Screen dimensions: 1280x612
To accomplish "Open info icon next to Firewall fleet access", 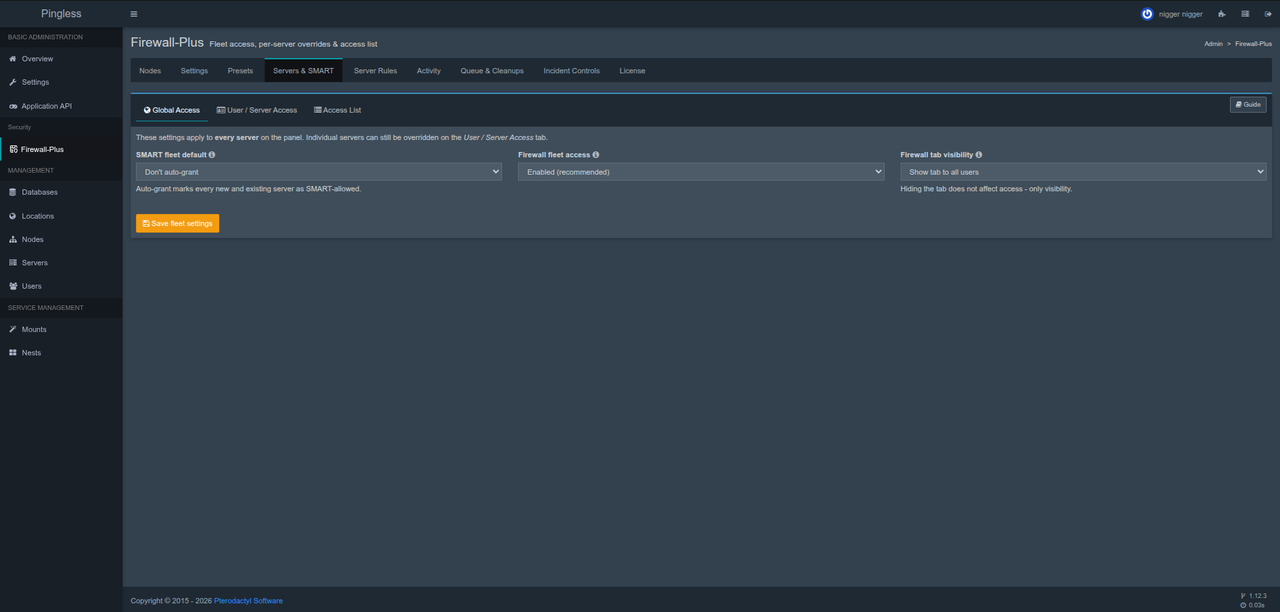I will point(596,155).
